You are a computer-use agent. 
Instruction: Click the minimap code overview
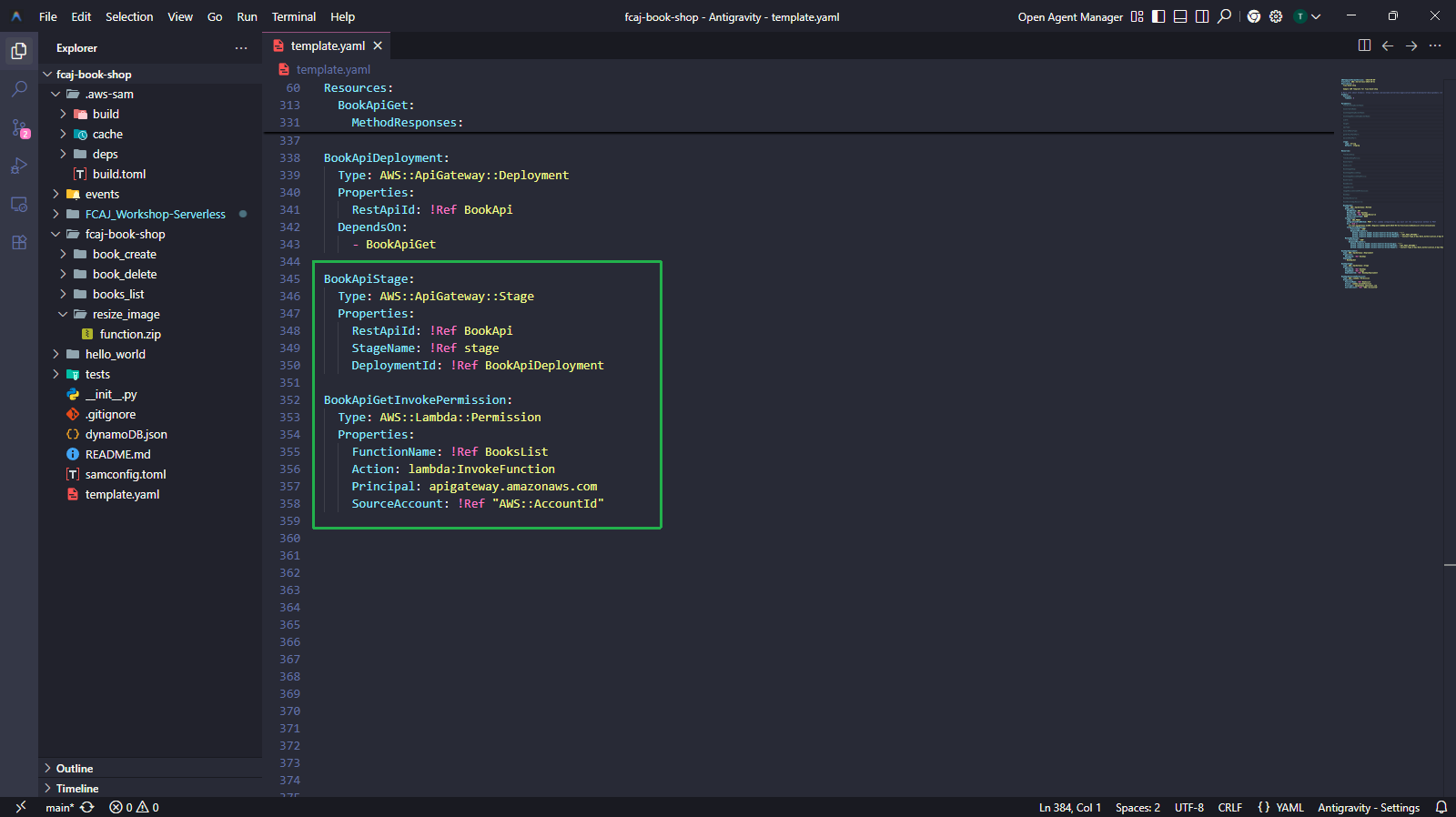coord(1391,184)
